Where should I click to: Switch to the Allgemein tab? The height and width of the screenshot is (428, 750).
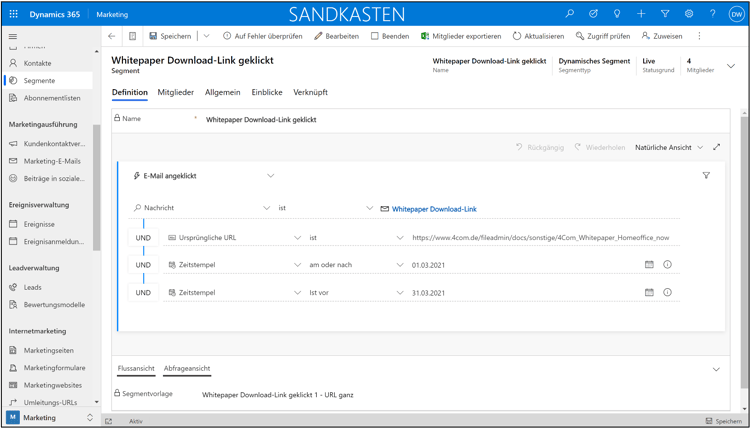222,92
